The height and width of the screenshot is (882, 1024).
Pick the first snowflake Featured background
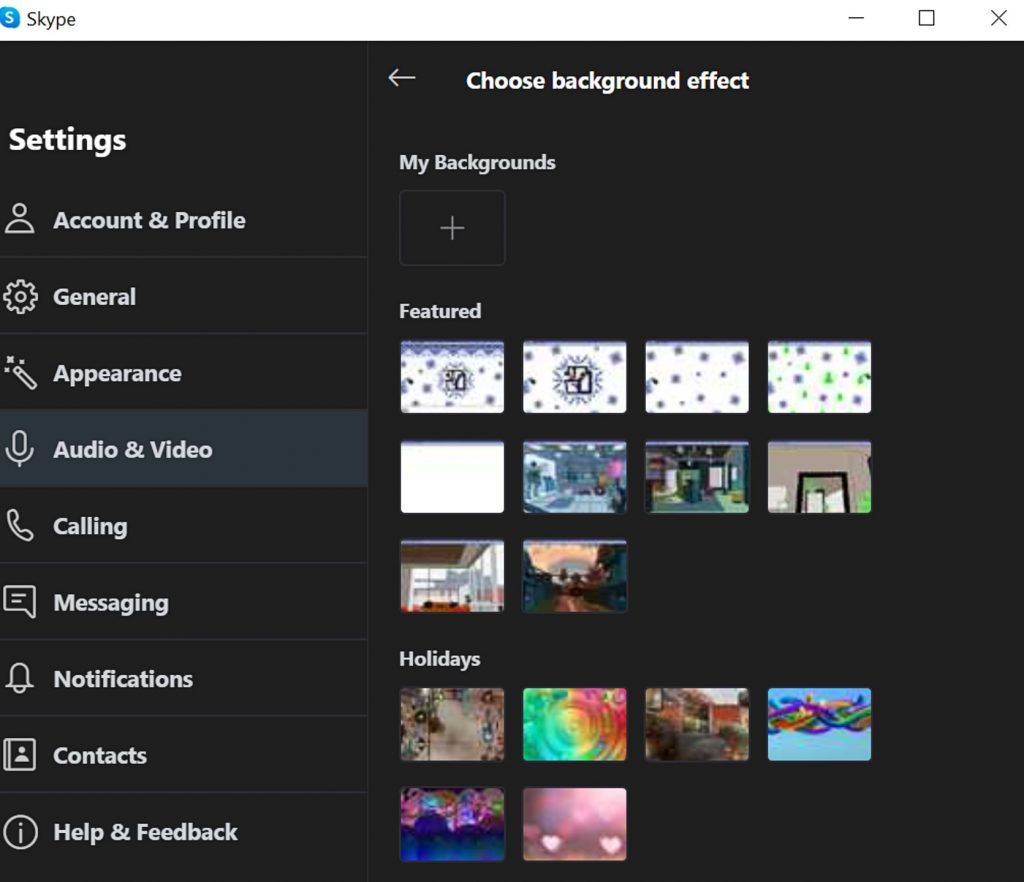coord(452,377)
